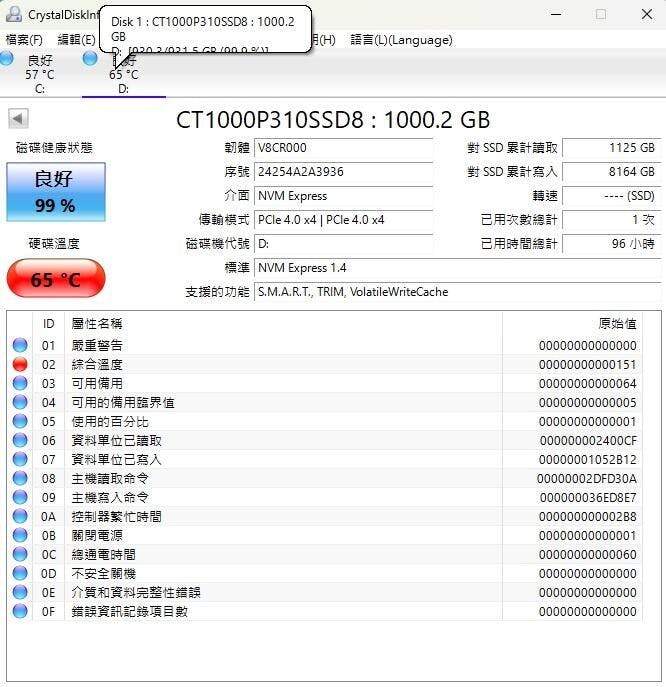This screenshot has width=666, height=687.
Task: Click the CrystalDiskInfo app icon in title bar
Action: (x=14, y=14)
